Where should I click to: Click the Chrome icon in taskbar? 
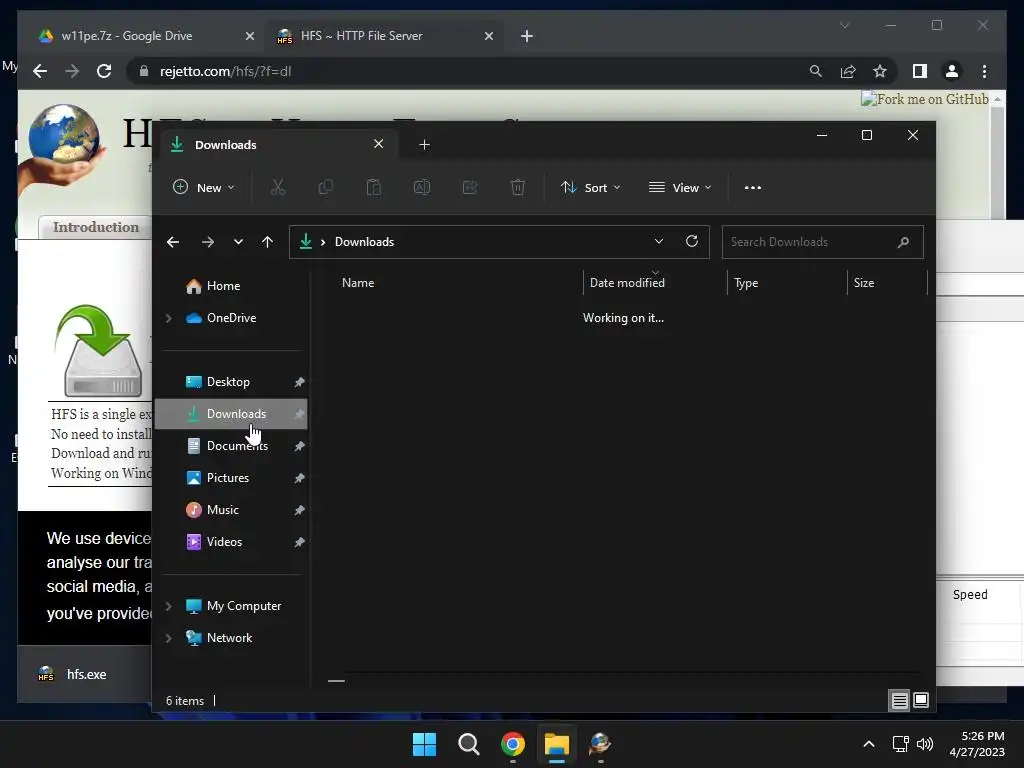(x=513, y=744)
